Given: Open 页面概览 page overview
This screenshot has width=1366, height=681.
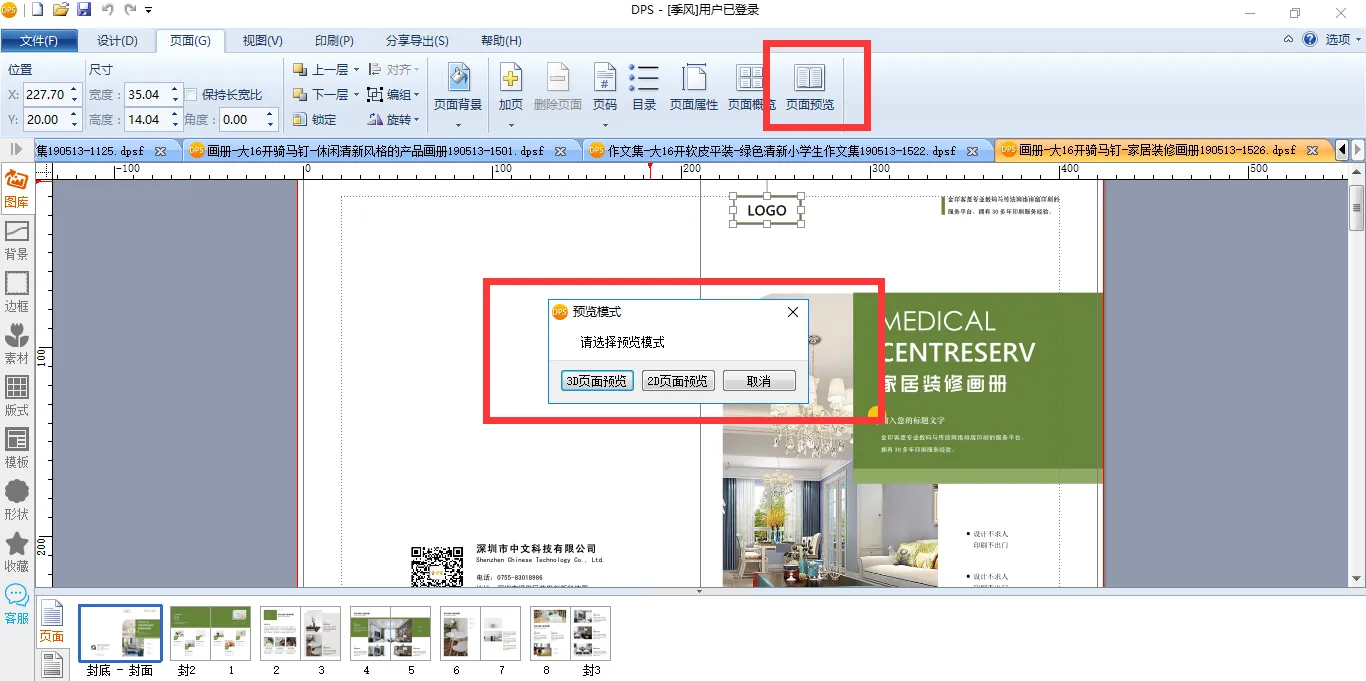Looking at the screenshot, I should coord(751,86).
